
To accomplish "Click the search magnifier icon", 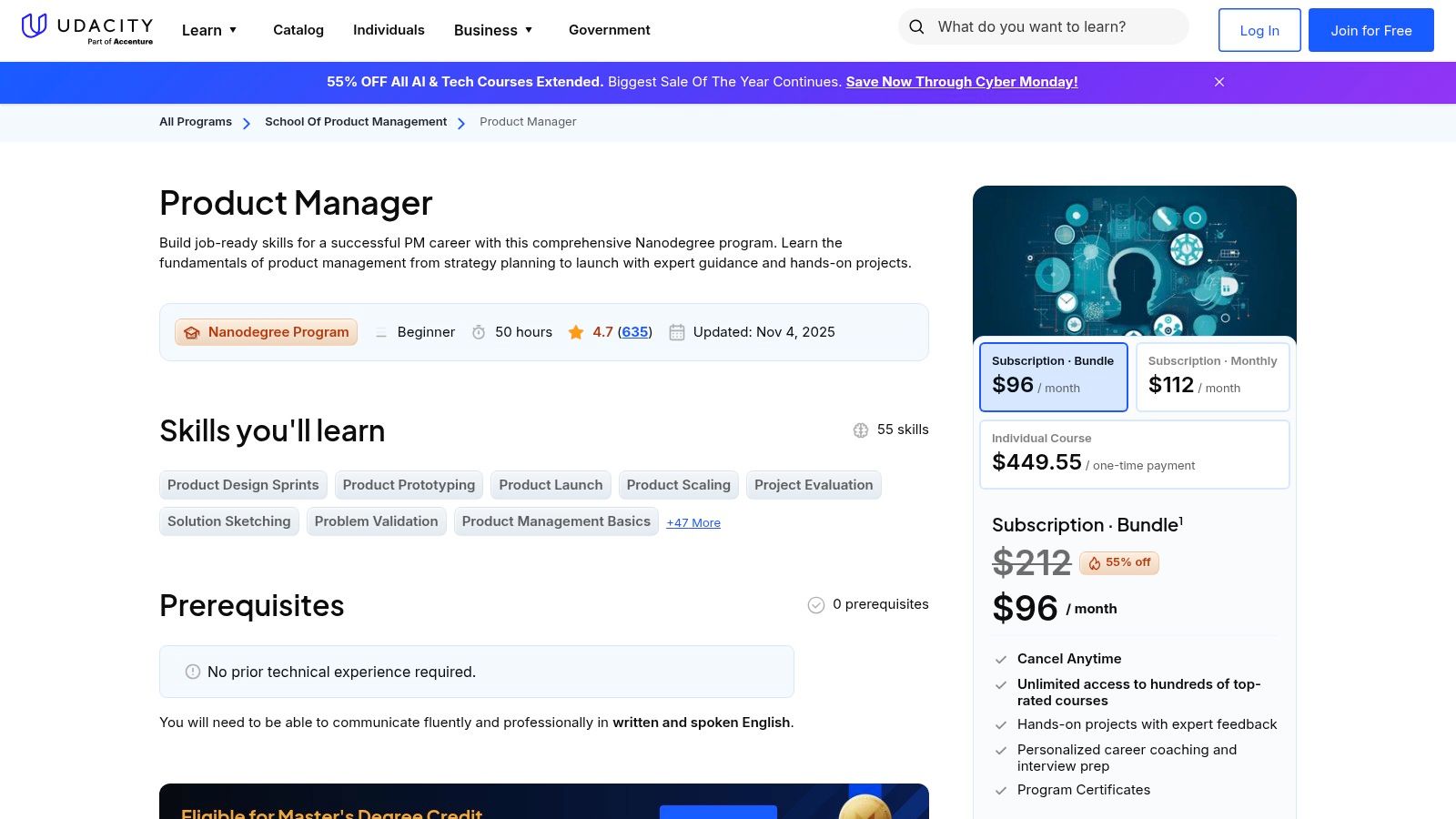I will click(x=917, y=26).
